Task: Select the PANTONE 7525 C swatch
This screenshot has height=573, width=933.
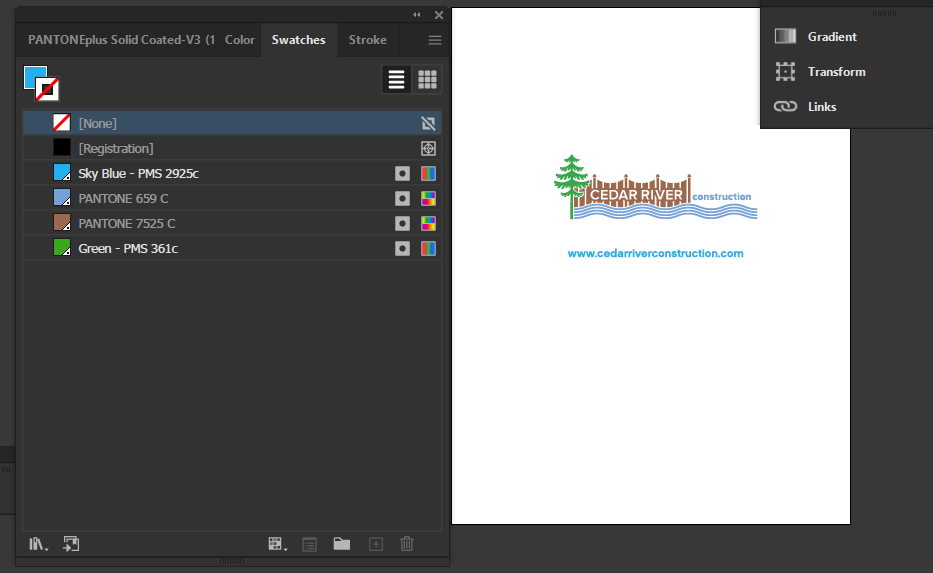Action: pyautogui.click(x=232, y=223)
